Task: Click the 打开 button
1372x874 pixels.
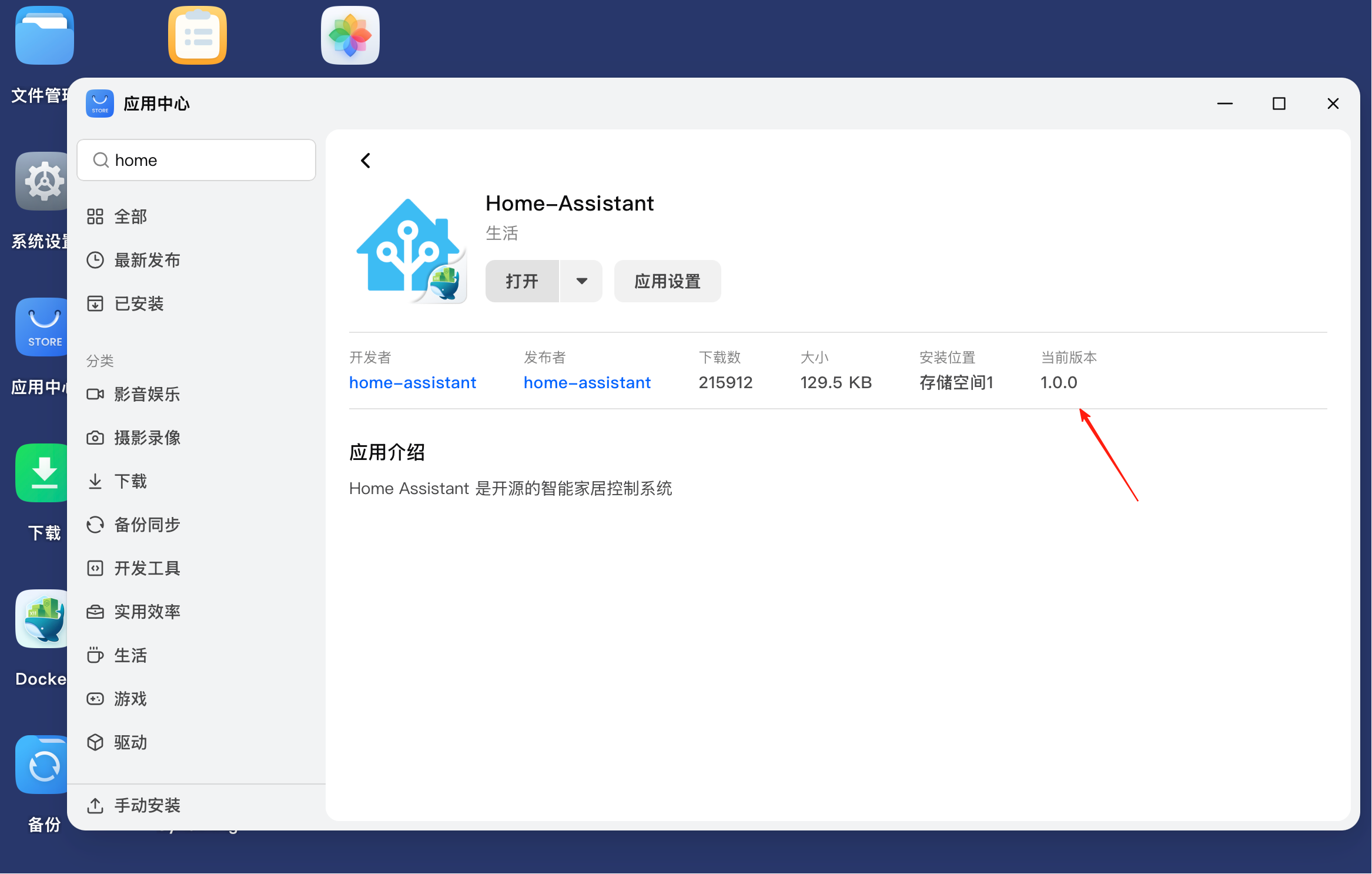Action: tap(522, 281)
